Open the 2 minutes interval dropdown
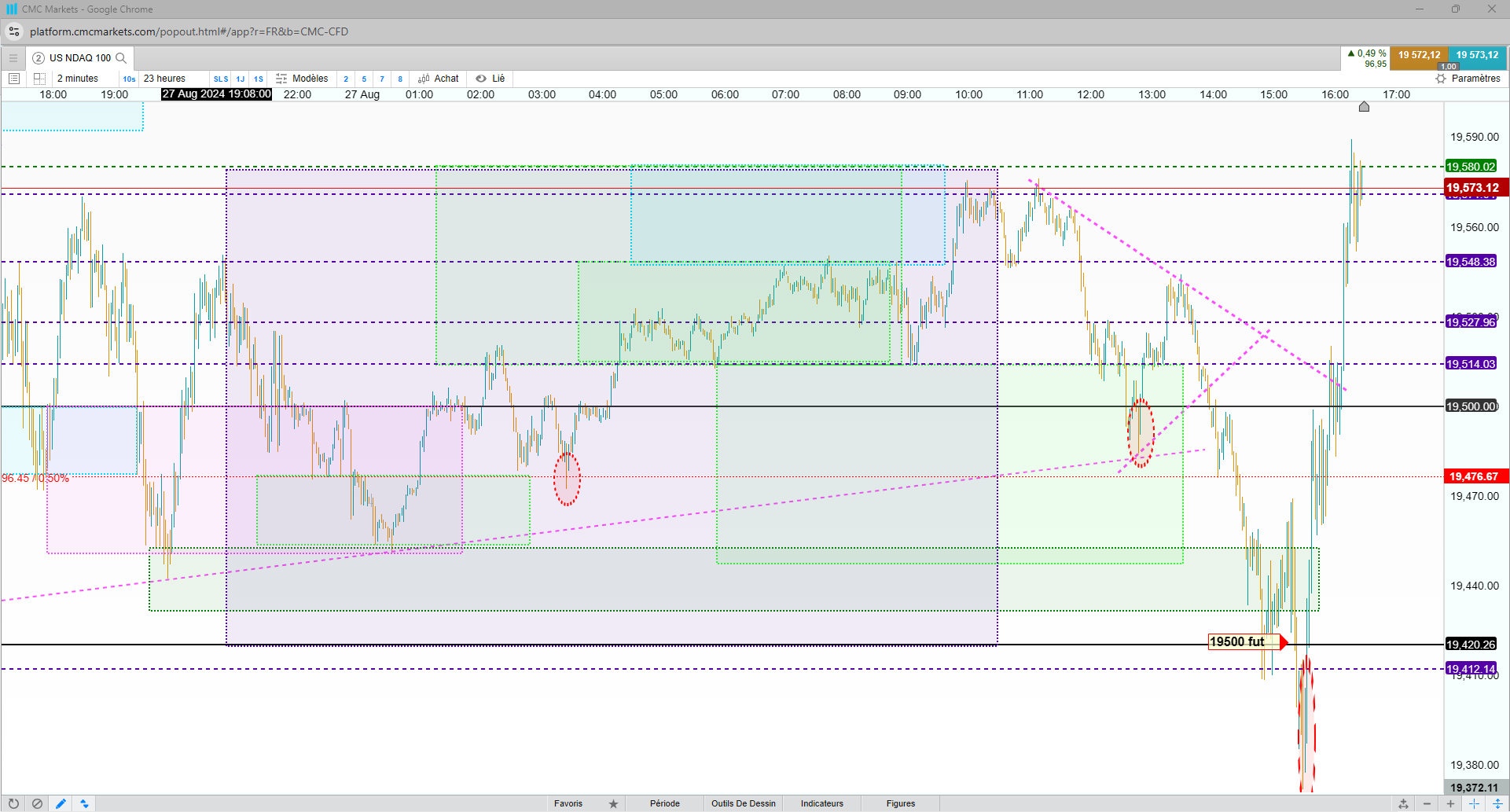Viewport: 1510px width, 812px height. pyautogui.click(x=78, y=79)
